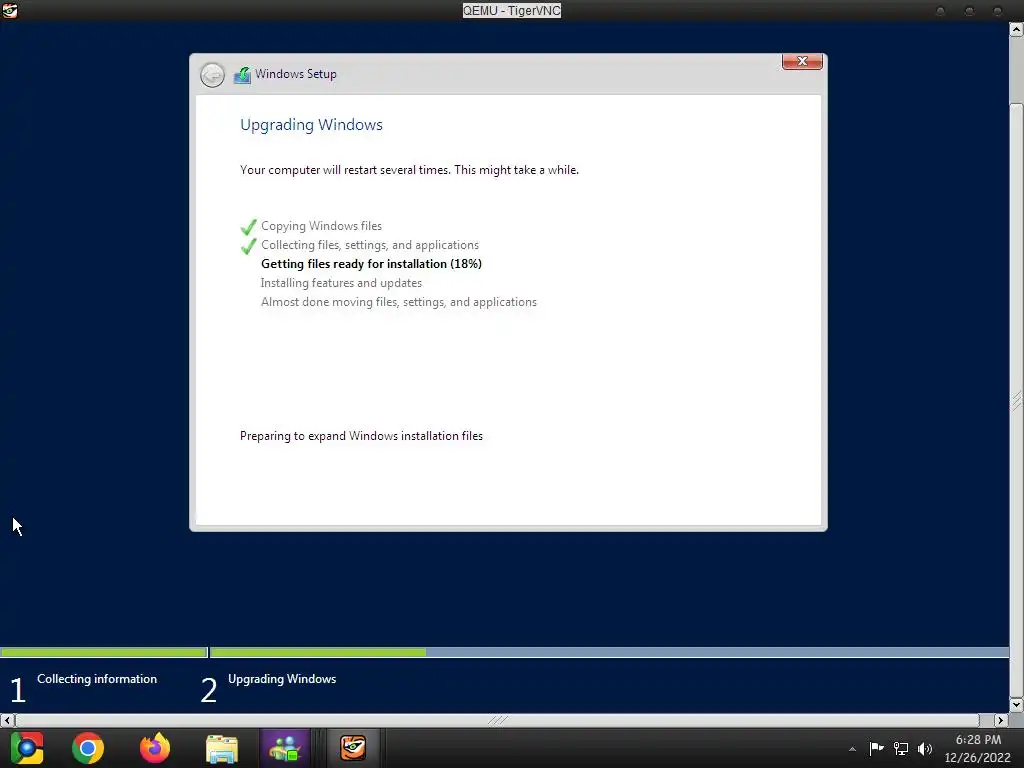Click step 1 "Collecting information" label
The width and height of the screenshot is (1024, 768).
point(97,679)
